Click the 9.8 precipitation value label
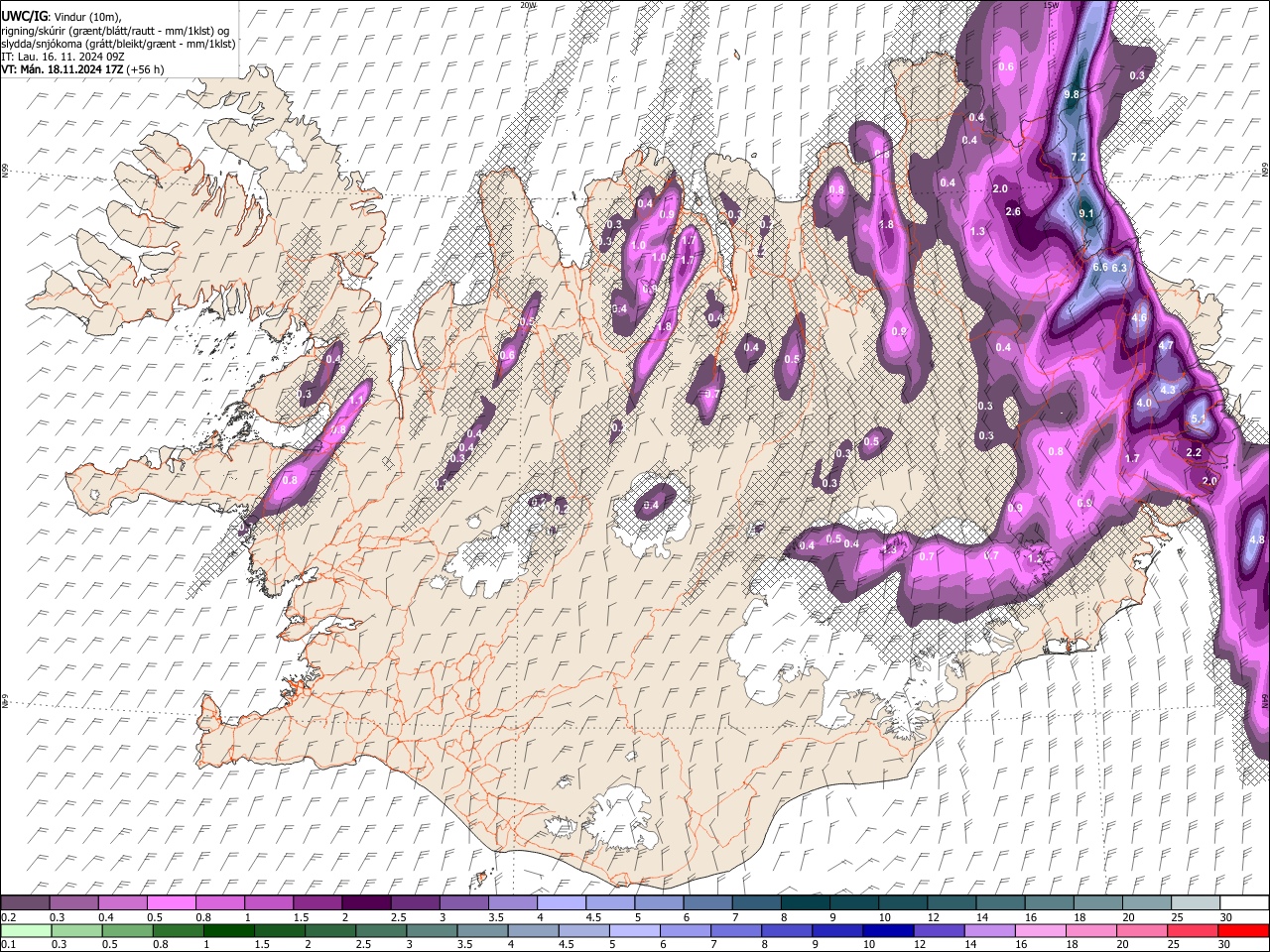 pos(1072,94)
